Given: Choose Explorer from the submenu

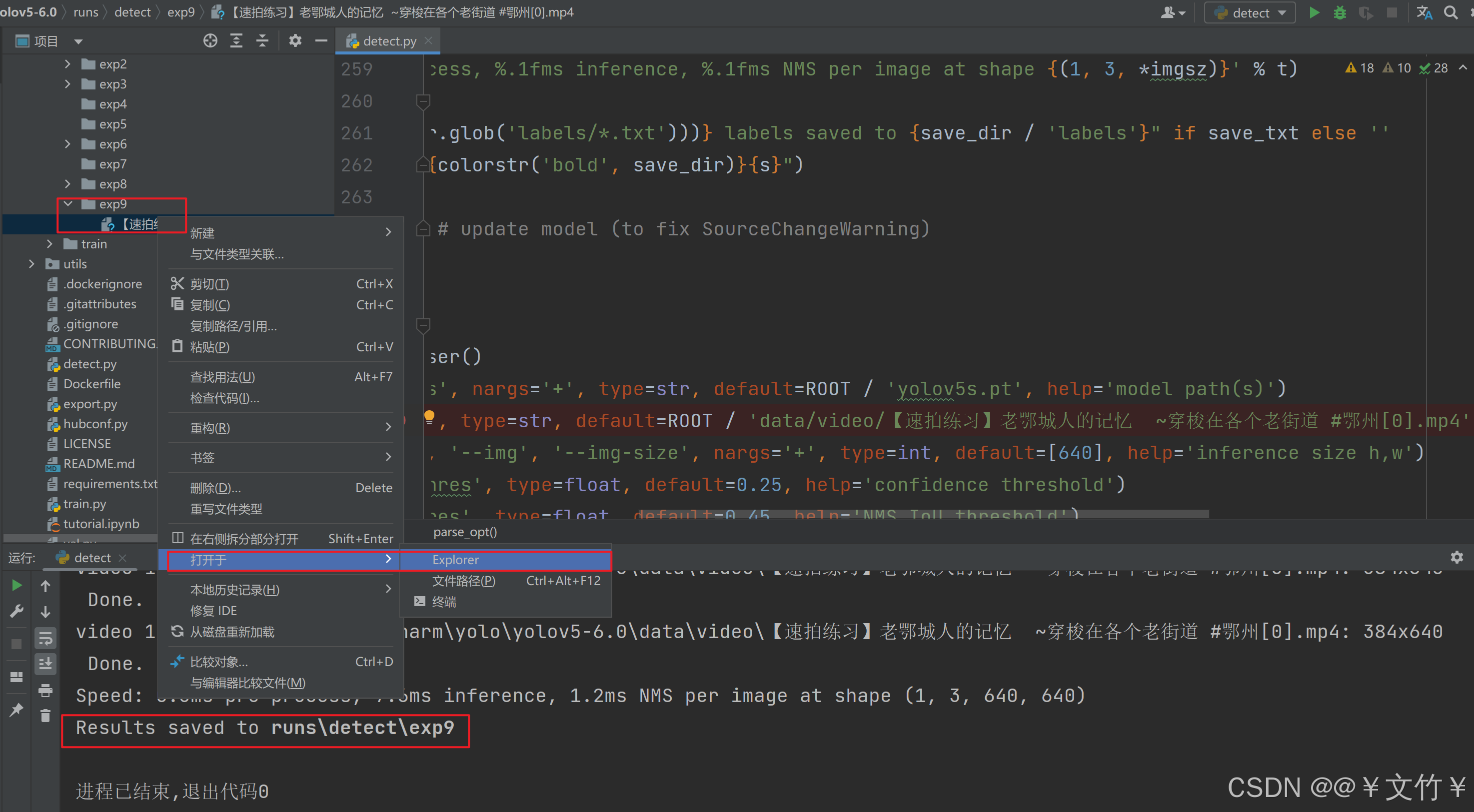Looking at the screenshot, I should pos(455,560).
